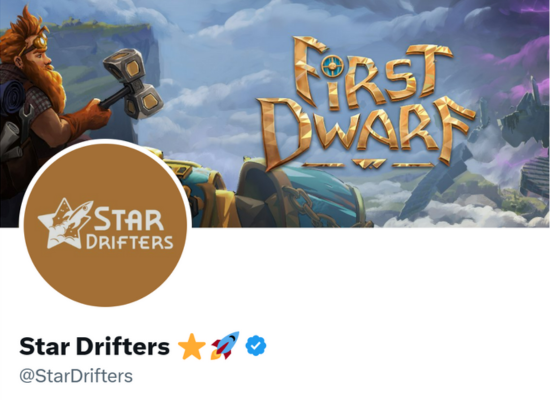Click the round shield in FIRST's letter I
This screenshot has width=550, height=400.
click(x=332, y=66)
